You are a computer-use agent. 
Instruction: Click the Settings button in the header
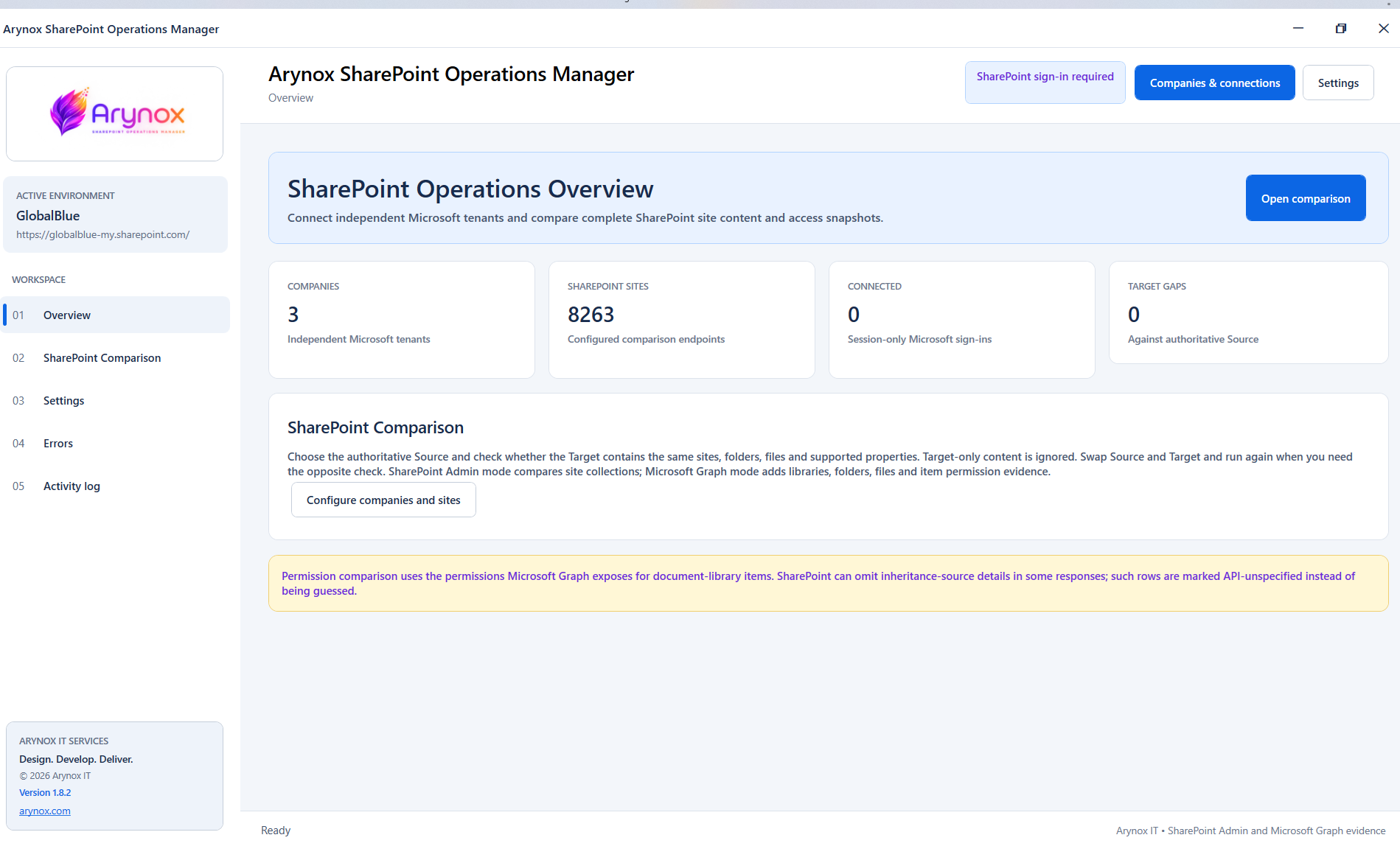point(1337,83)
